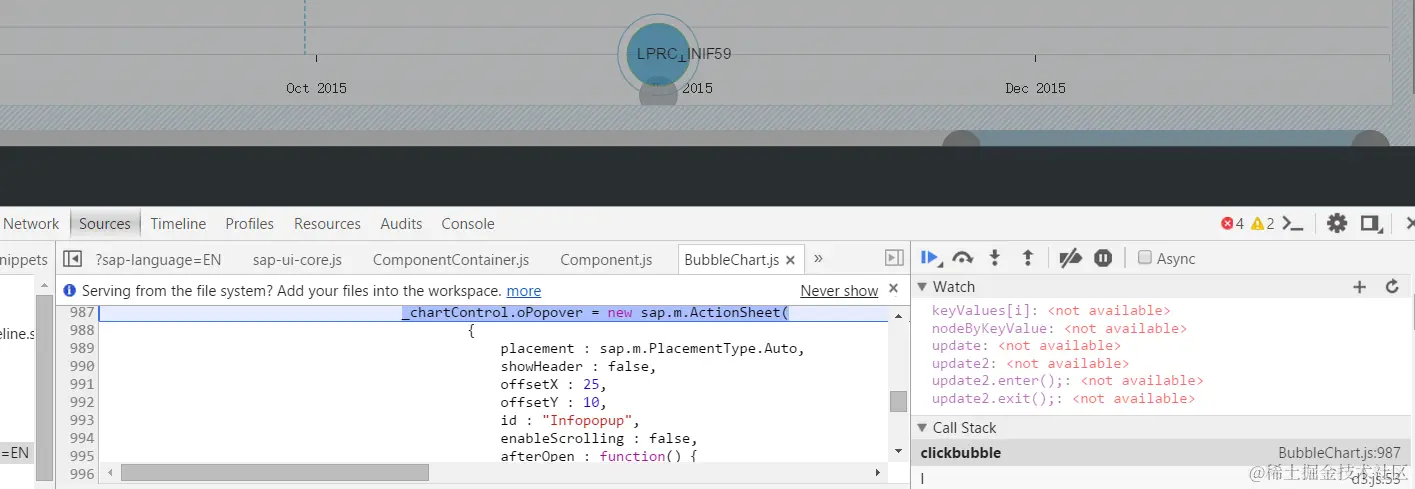
Task: Enable Async call stack checkbox
Action: coord(1145,258)
